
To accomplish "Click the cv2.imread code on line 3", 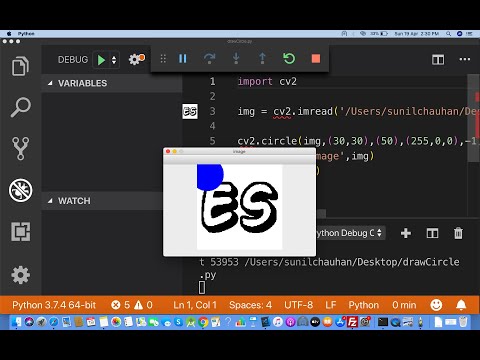I will pos(358,111).
